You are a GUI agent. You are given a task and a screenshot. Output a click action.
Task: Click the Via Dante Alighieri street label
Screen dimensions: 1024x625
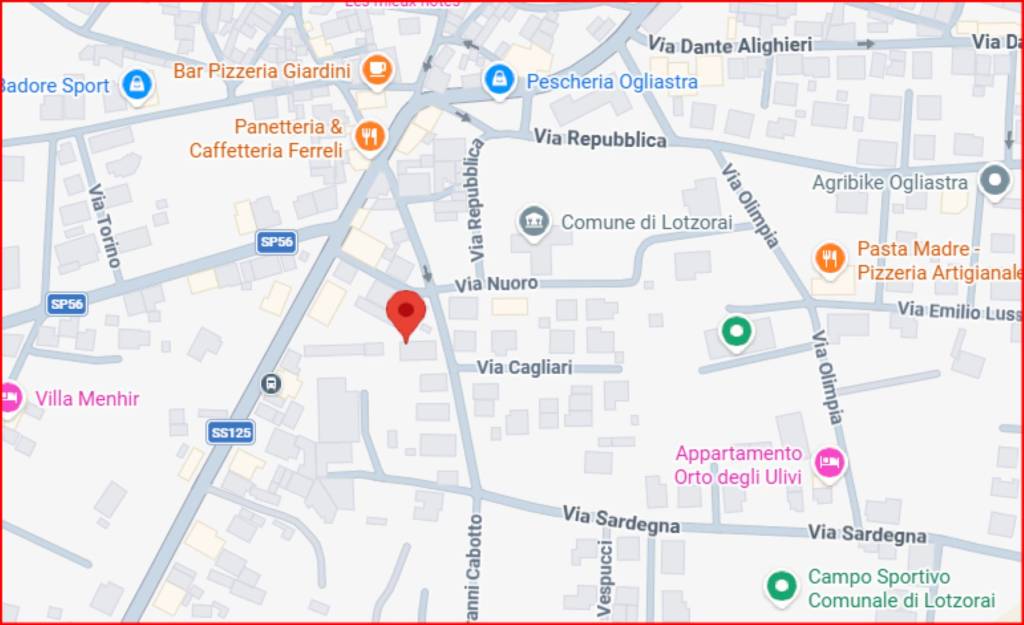point(730,45)
